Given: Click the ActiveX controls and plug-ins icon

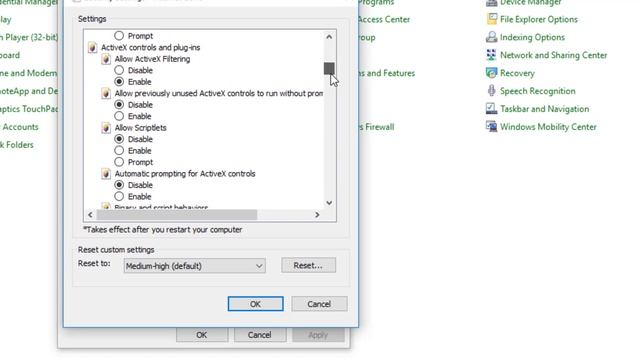Looking at the screenshot, I should (x=93, y=47).
